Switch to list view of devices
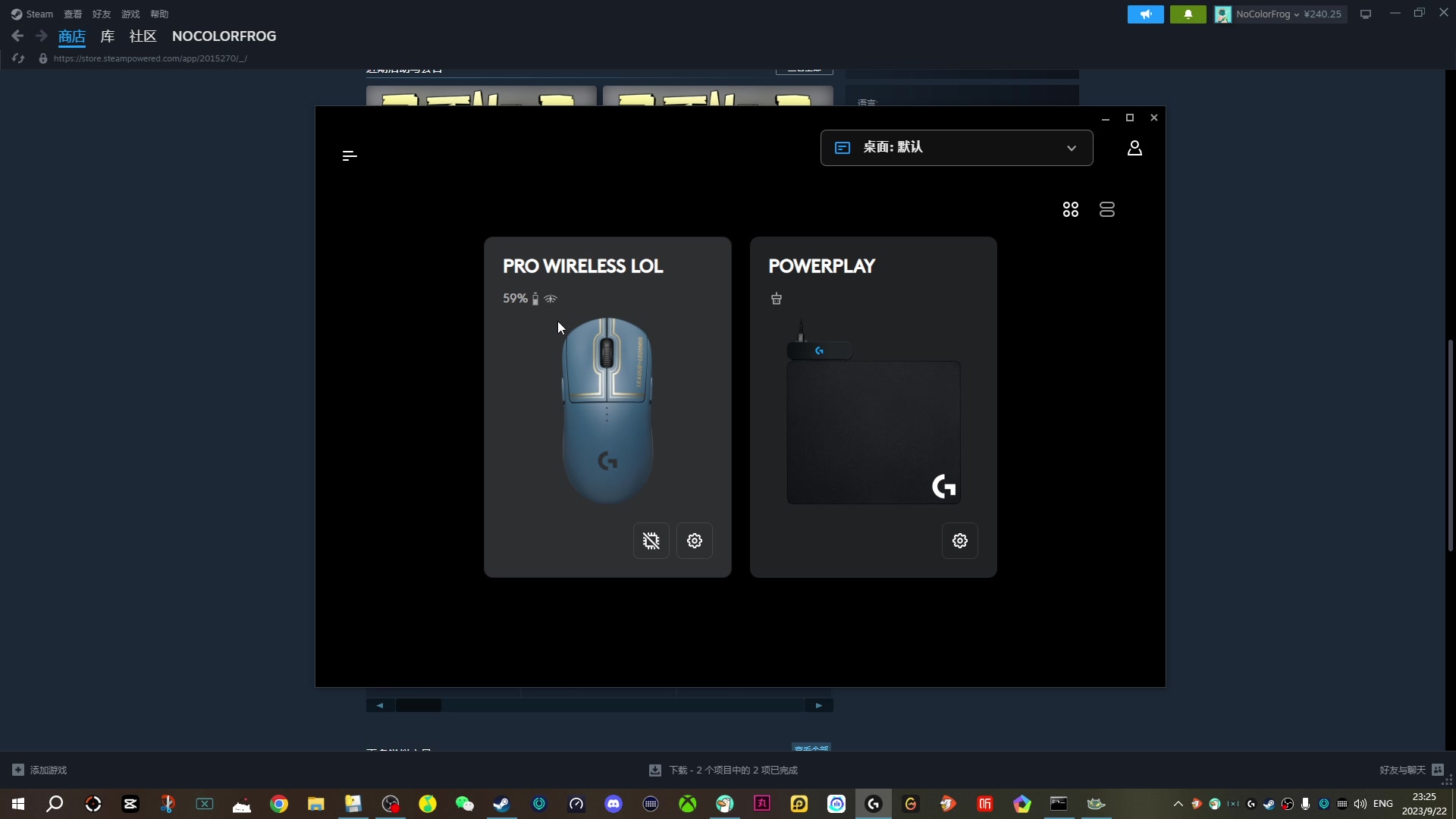Image resolution: width=1456 pixels, height=819 pixels. point(1106,209)
